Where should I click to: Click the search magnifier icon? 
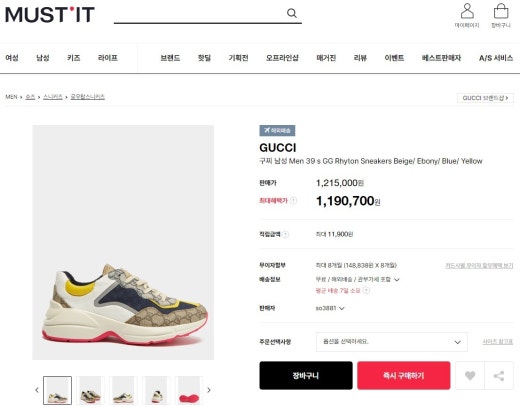(x=292, y=13)
